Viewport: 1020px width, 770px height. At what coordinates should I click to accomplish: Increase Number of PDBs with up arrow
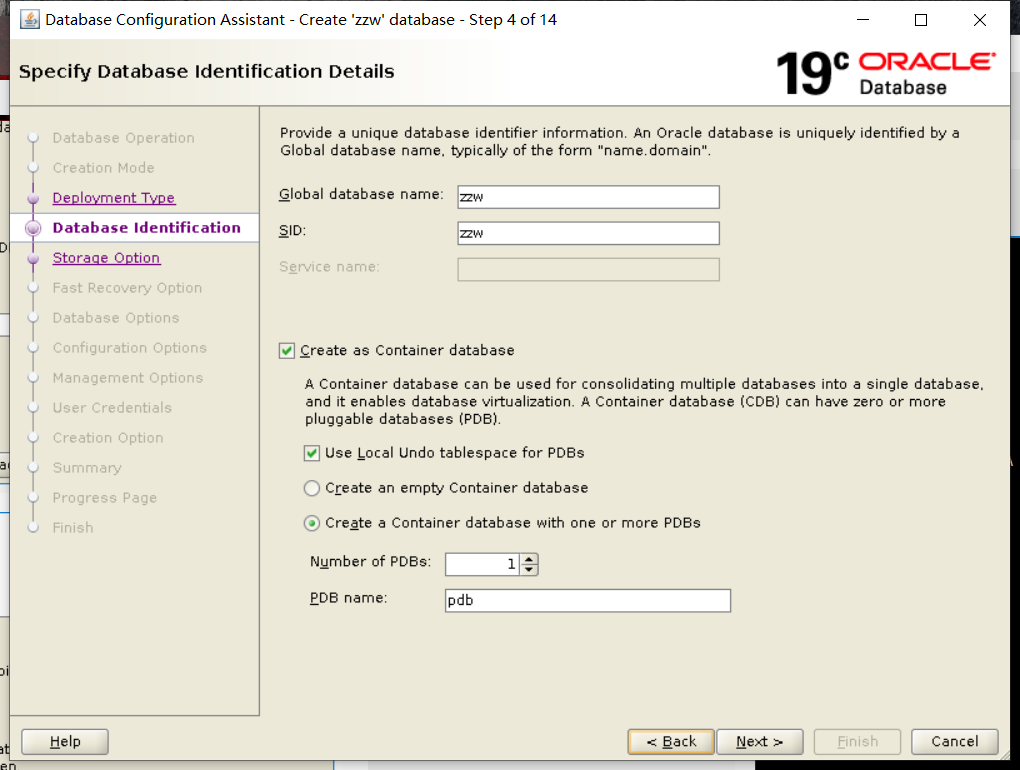tap(530, 559)
